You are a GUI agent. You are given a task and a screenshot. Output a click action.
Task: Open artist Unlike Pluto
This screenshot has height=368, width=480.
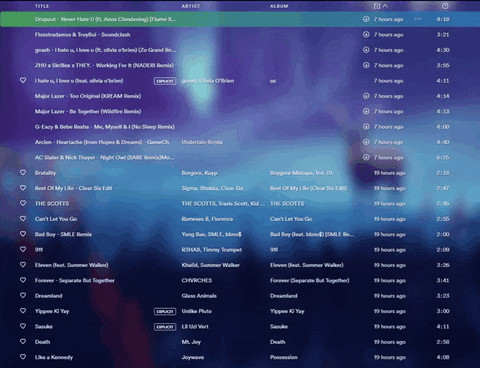point(197,311)
